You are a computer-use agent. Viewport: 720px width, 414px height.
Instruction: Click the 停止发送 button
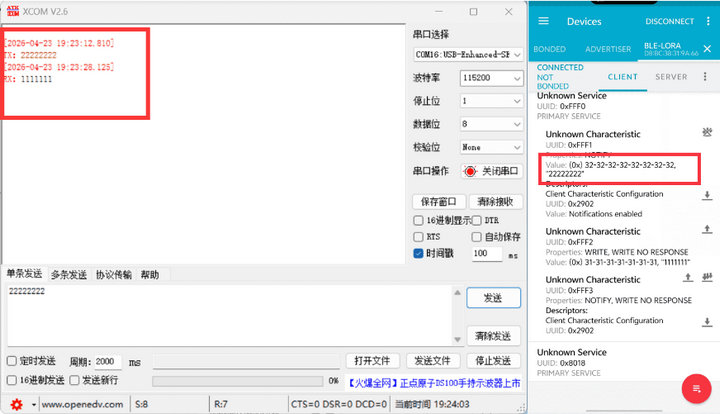pyautogui.click(x=494, y=361)
